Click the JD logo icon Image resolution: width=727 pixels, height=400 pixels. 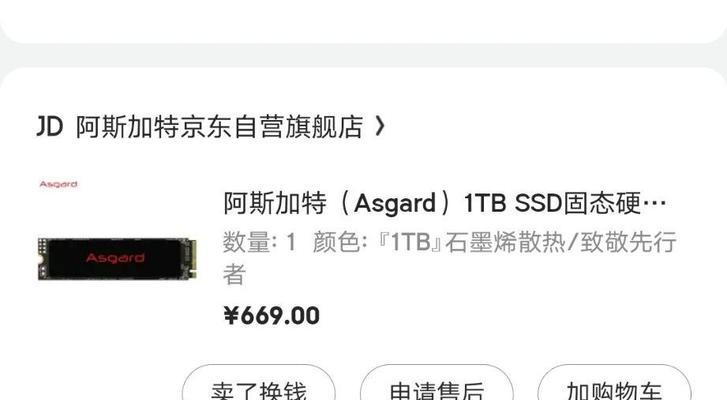(x=49, y=127)
